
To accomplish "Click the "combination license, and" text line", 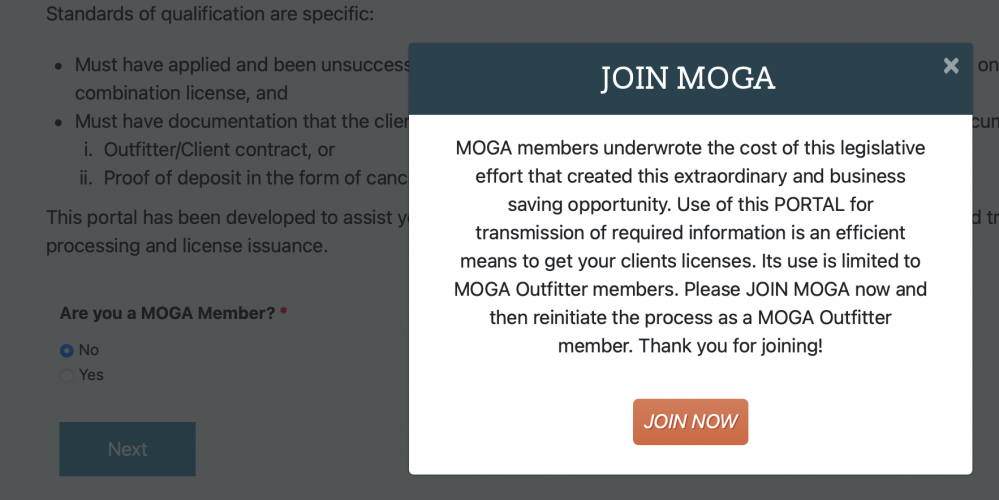I will pos(181,93).
